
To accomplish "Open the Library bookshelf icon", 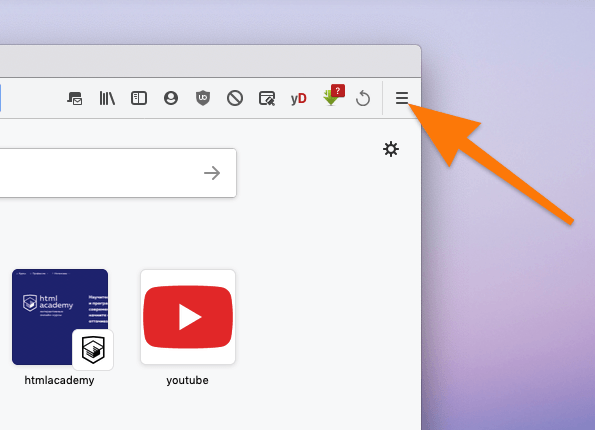I will (107, 98).
